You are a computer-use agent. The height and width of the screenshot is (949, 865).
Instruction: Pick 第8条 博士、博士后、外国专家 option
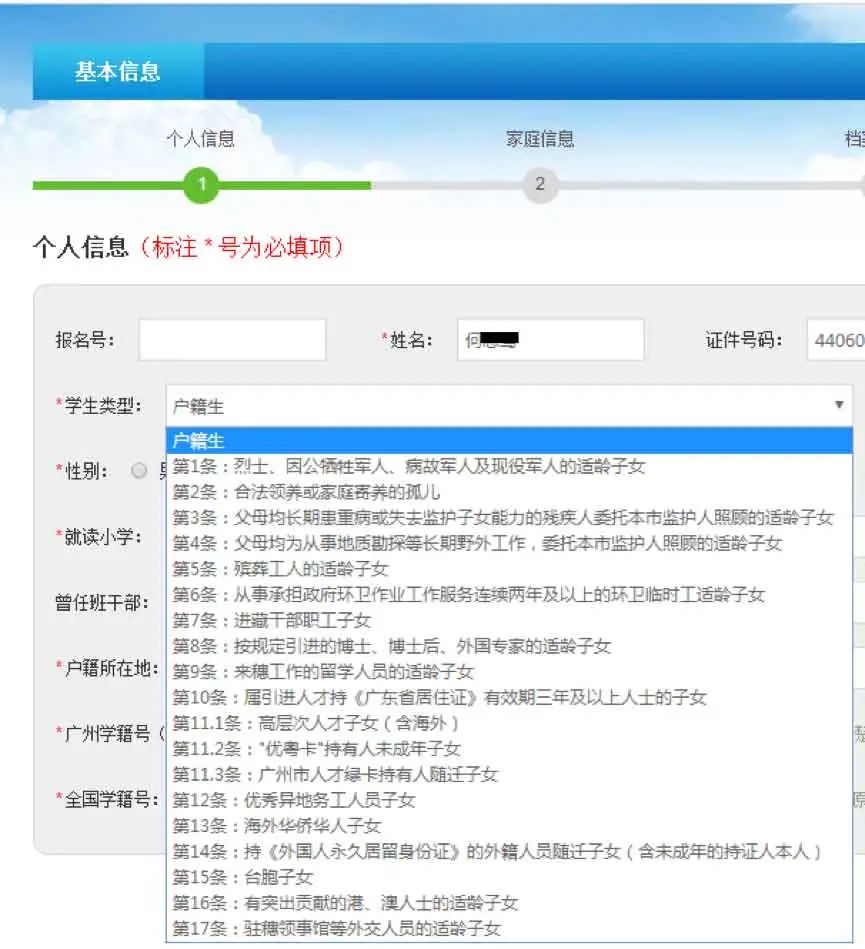pyautogui.click(x=509, y=646)
